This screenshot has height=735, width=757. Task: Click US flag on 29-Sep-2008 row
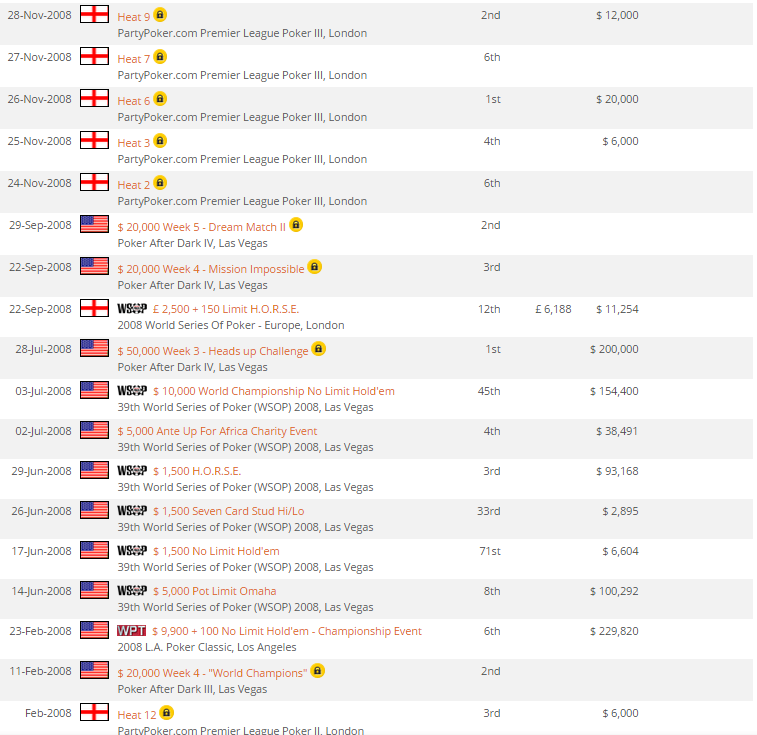(x=94, y=225)
